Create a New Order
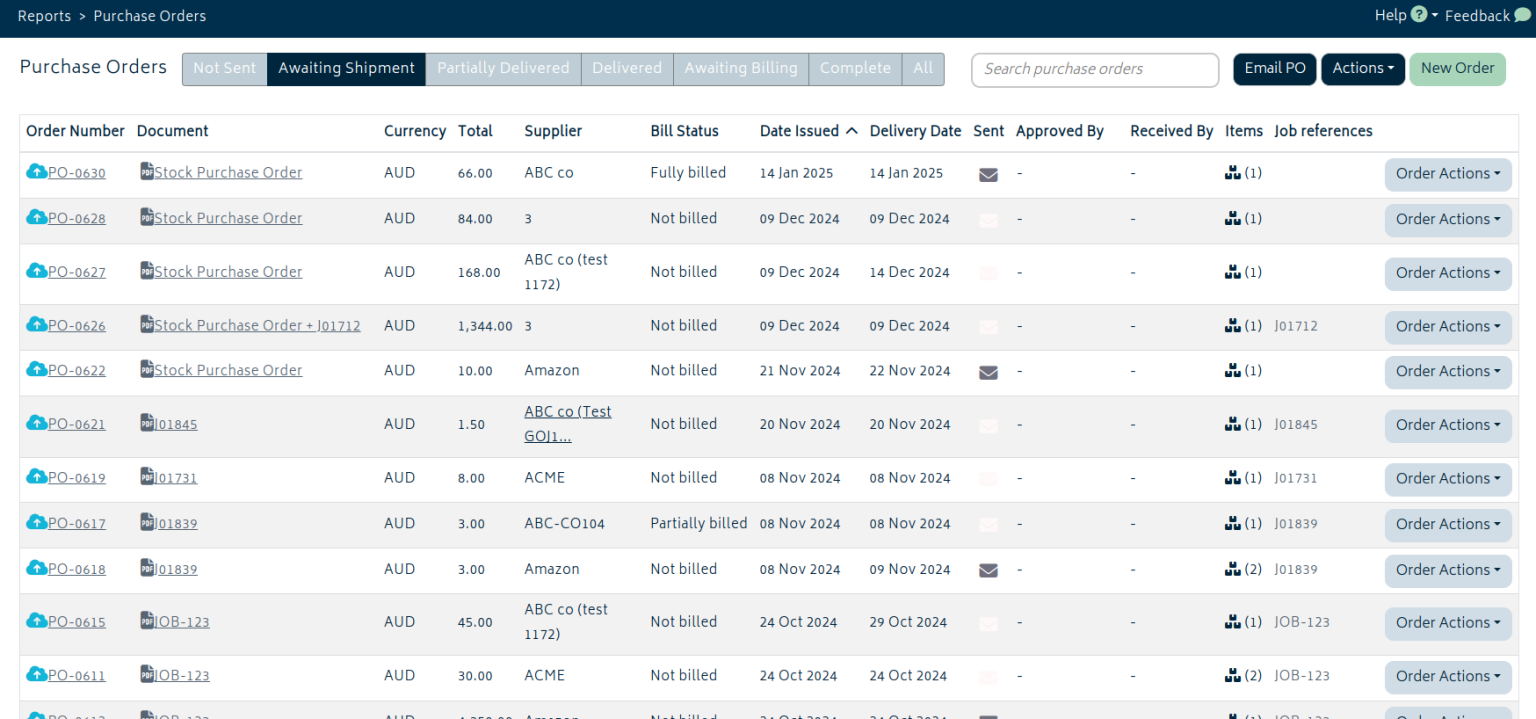The height and width of the screenshot is (719, 1536). pos(1457,68)
